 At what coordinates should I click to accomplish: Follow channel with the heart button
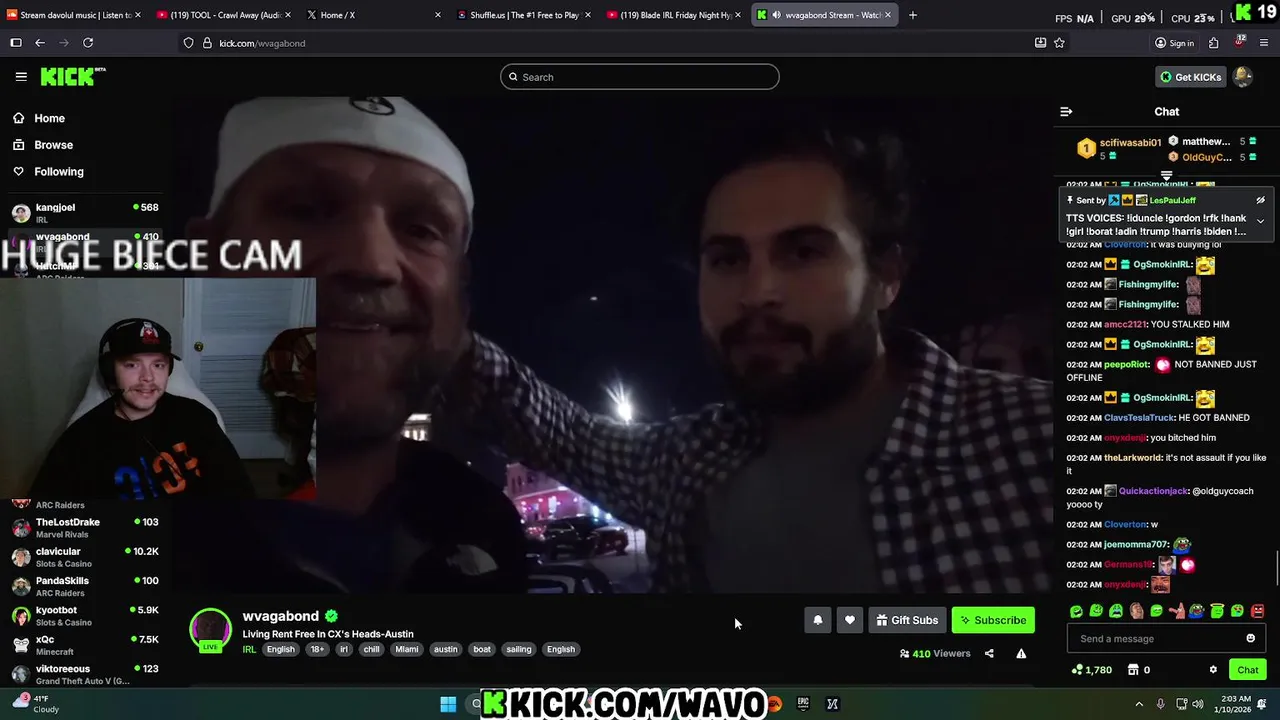click(x=850, y=620)
